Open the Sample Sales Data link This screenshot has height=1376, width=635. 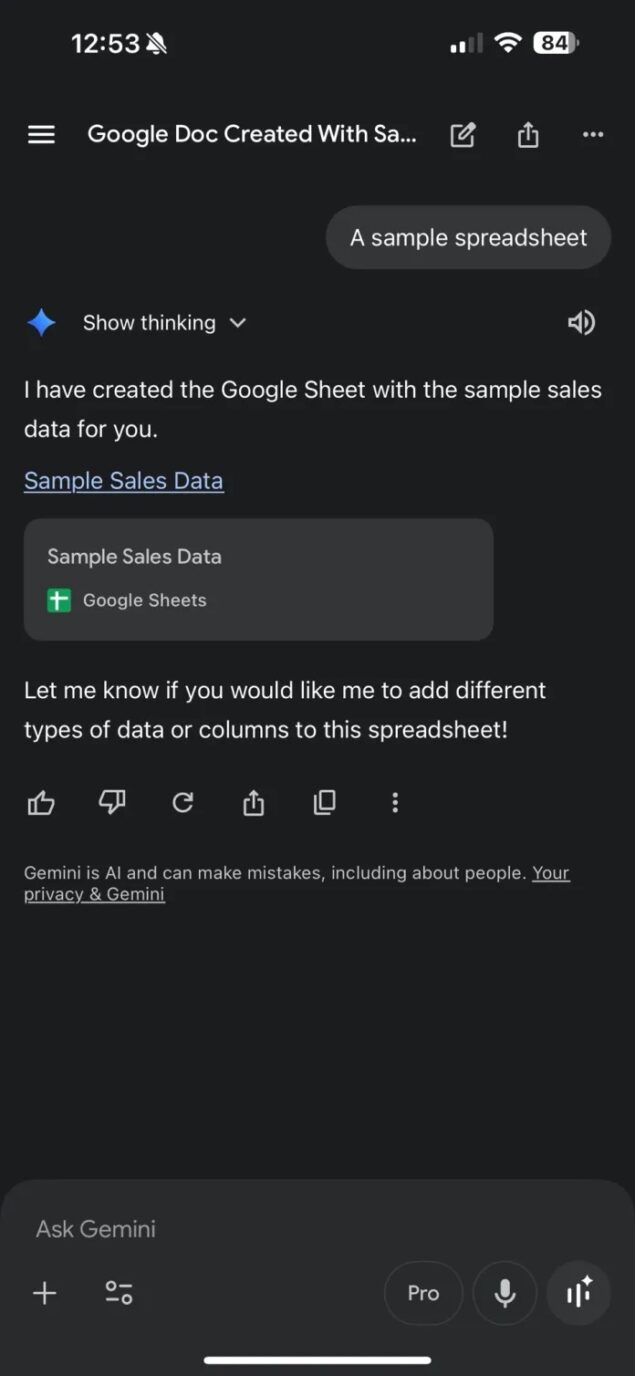click(x=123, y=481)
